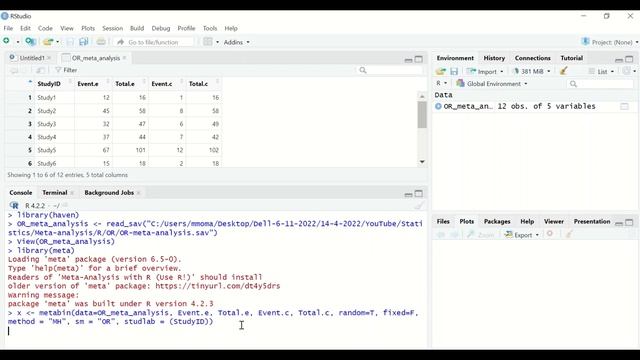Image resolution: width=640 pixels, height=360 pixels.
Task: Open the List view dropdown
Action: click(602, 71)
